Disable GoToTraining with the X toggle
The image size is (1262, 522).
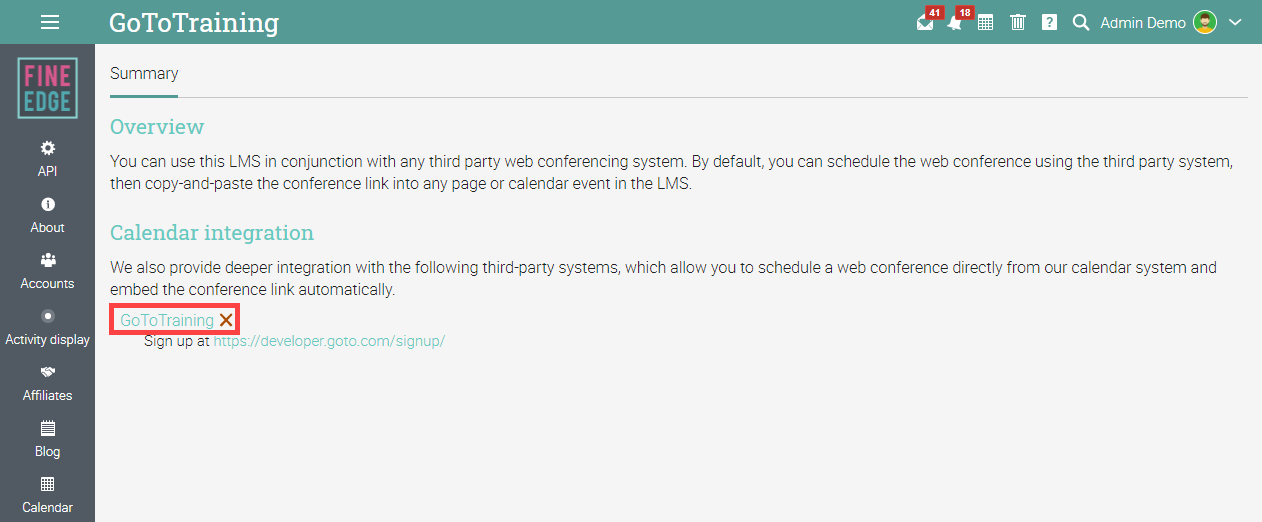227,320
